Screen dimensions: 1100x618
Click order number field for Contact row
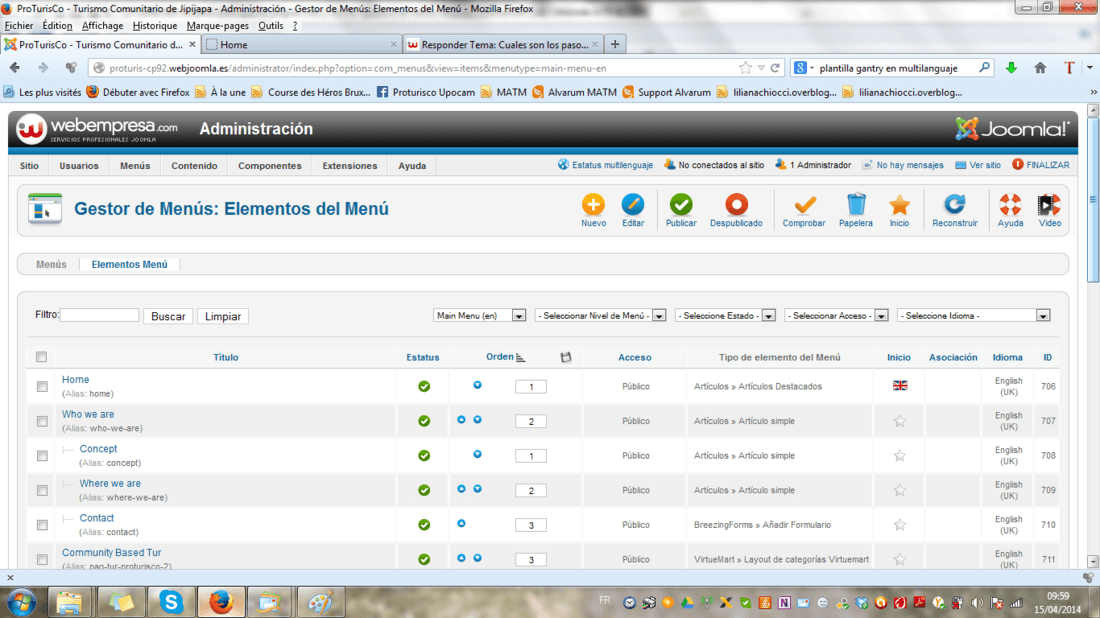click(530, 525)
